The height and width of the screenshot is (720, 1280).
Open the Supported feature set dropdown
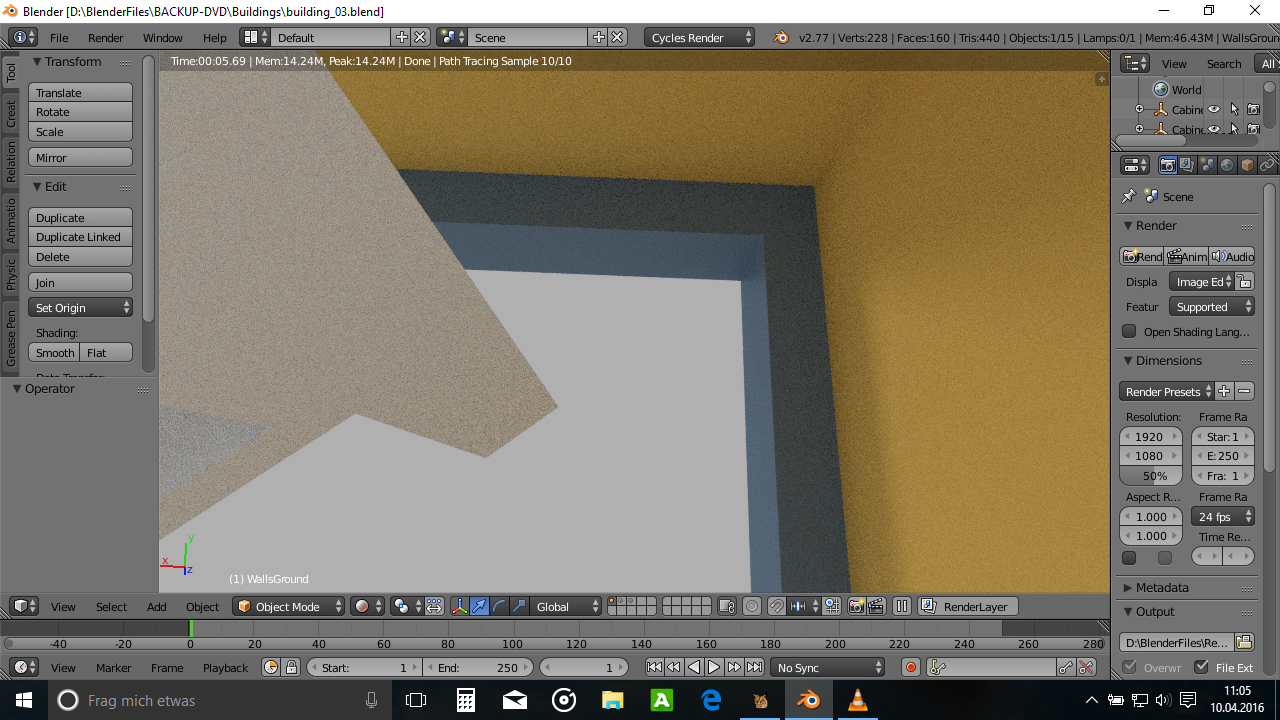pyautogui.click(x=1212, y=307)
